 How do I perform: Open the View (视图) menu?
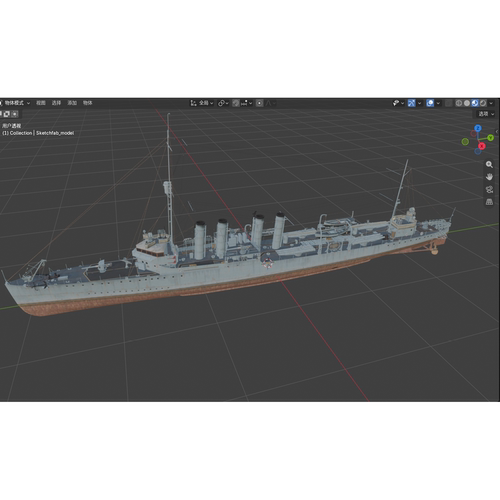[x=41, y=103]
